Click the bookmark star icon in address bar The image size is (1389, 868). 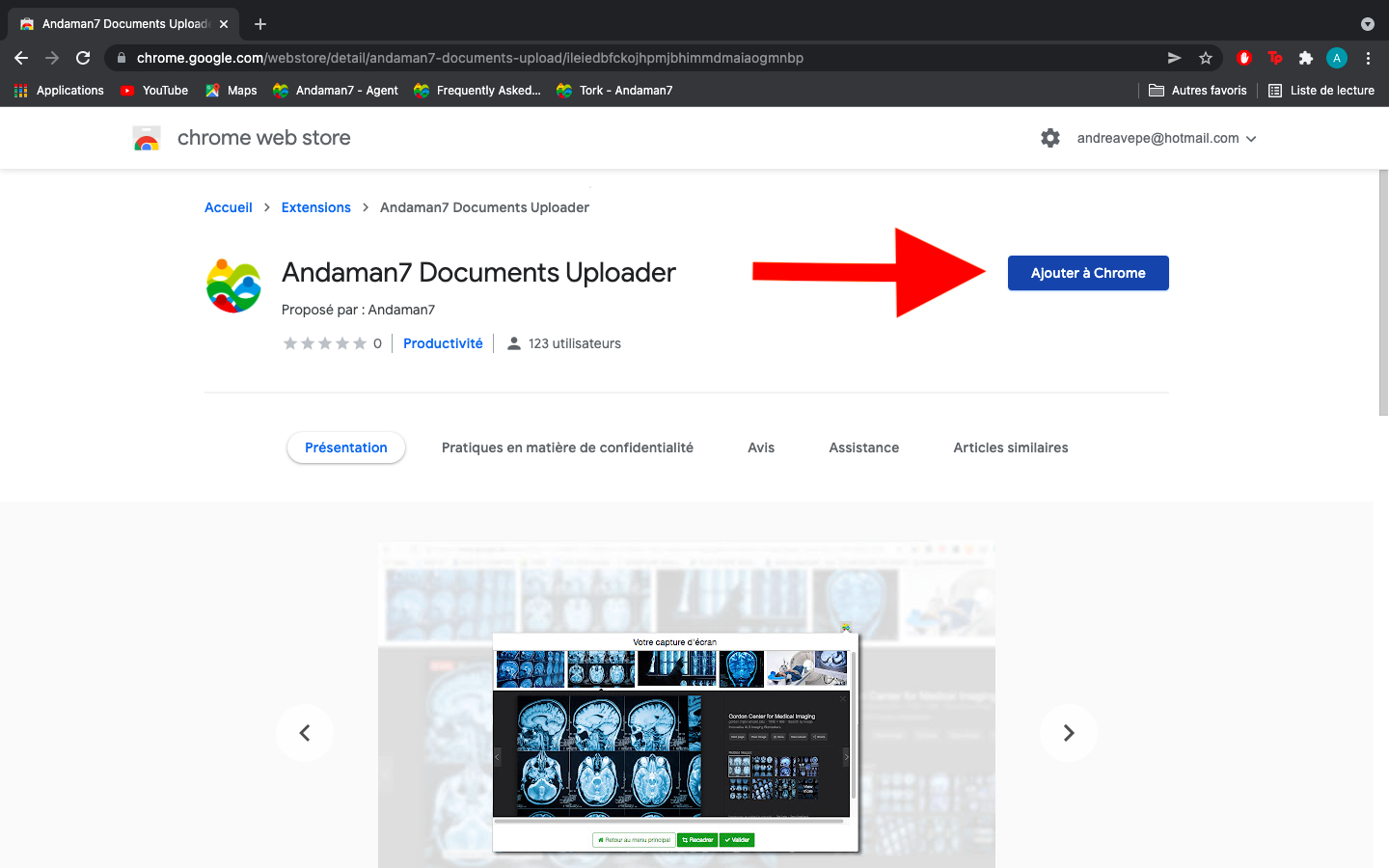1206,58
